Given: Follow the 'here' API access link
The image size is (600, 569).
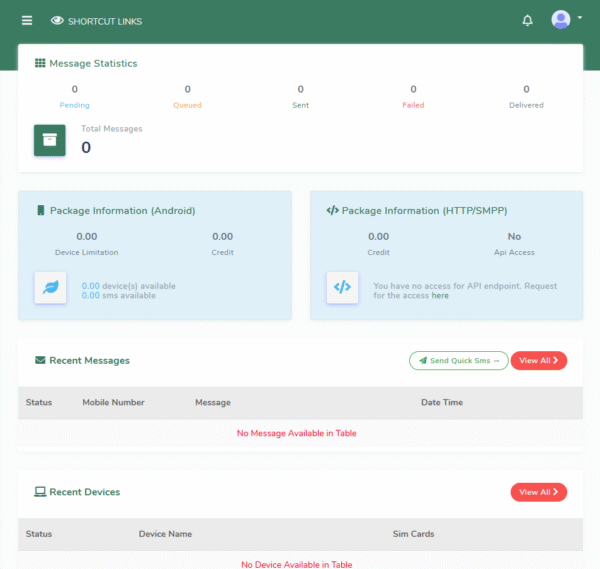Looking at the screenshot, I should coord(440,296).
